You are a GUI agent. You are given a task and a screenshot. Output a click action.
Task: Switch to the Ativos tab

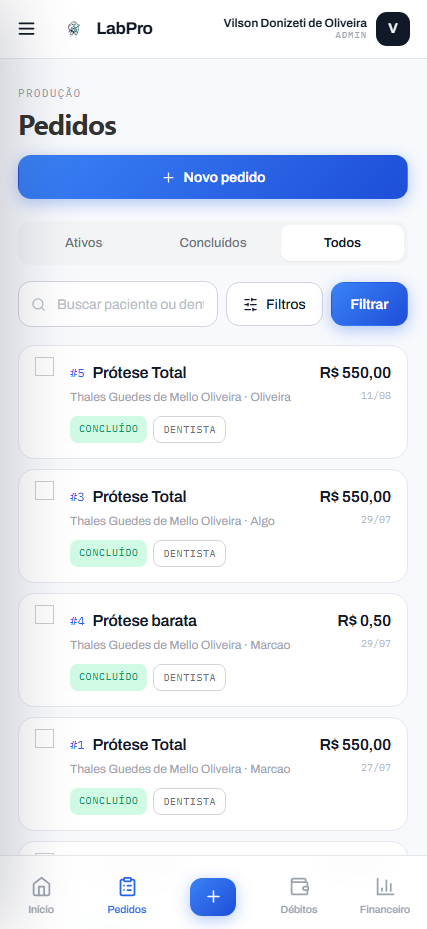coord(84,243)
